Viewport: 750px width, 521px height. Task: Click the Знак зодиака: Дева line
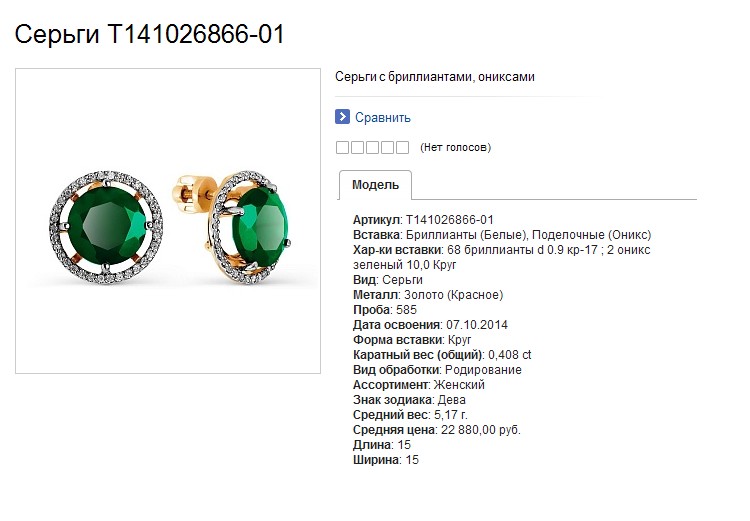tap(409, 400)
